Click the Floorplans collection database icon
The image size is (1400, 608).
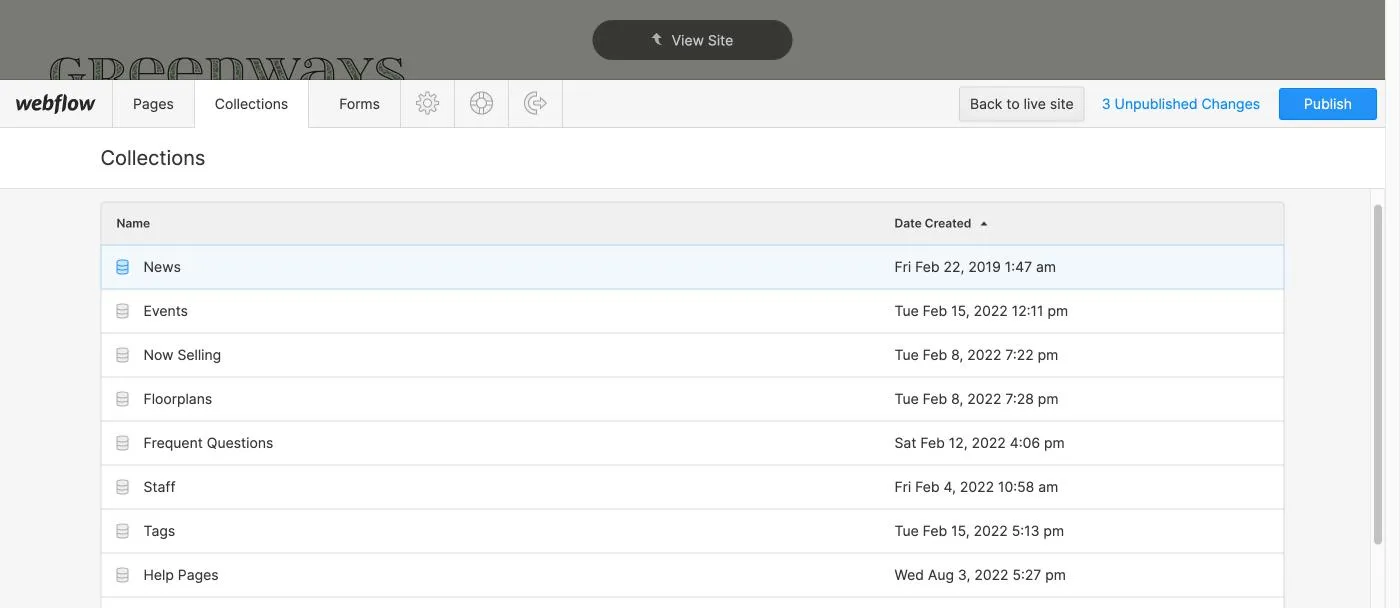click(x=123, y=399)
